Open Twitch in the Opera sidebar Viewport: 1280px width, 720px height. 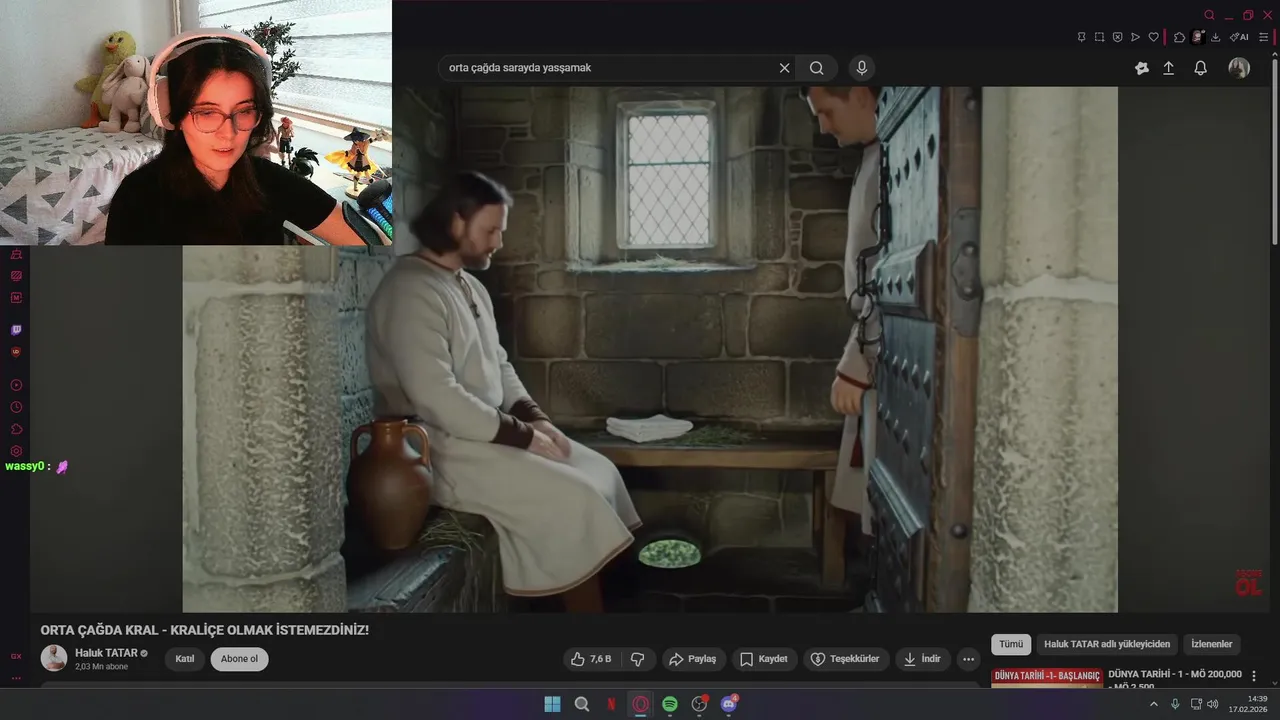tap(16, 330)
